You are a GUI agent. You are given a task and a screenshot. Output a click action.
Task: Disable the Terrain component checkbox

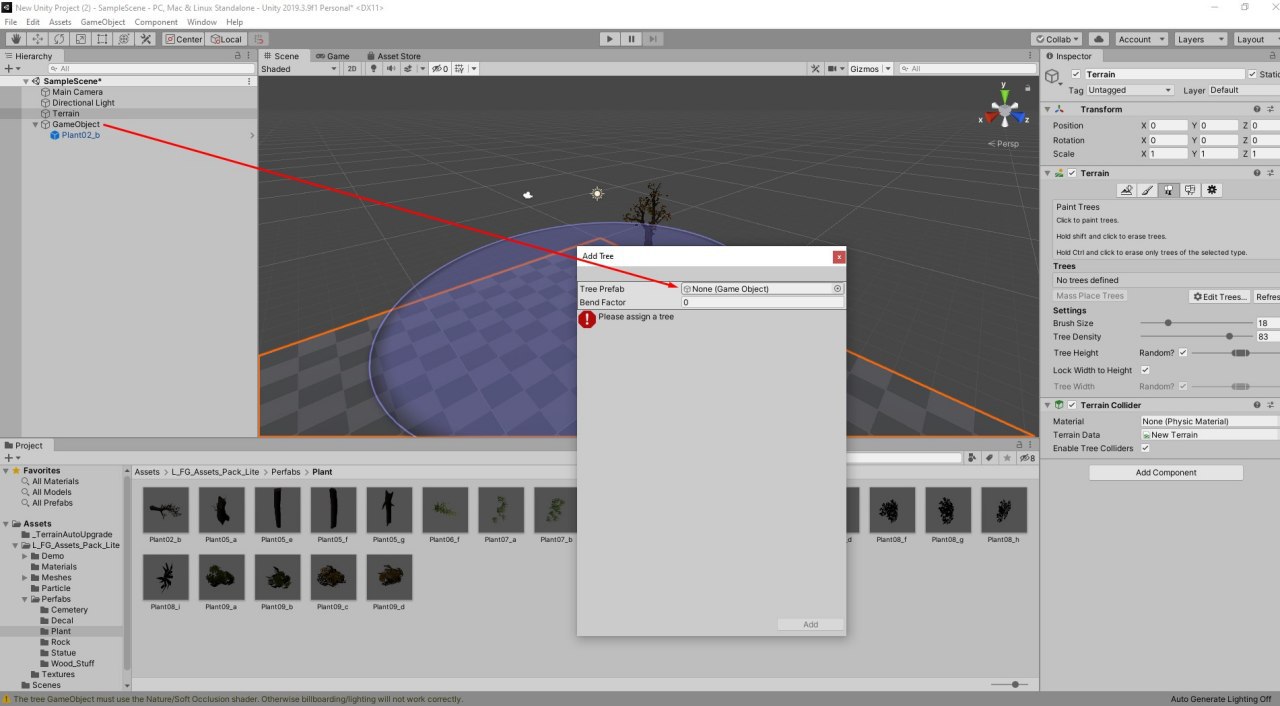coord(1072,173)
